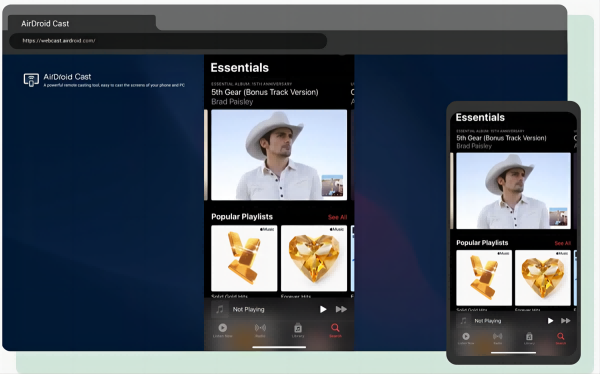Open the Radio tab on the phone
The image size is (600, 374).
497,338
